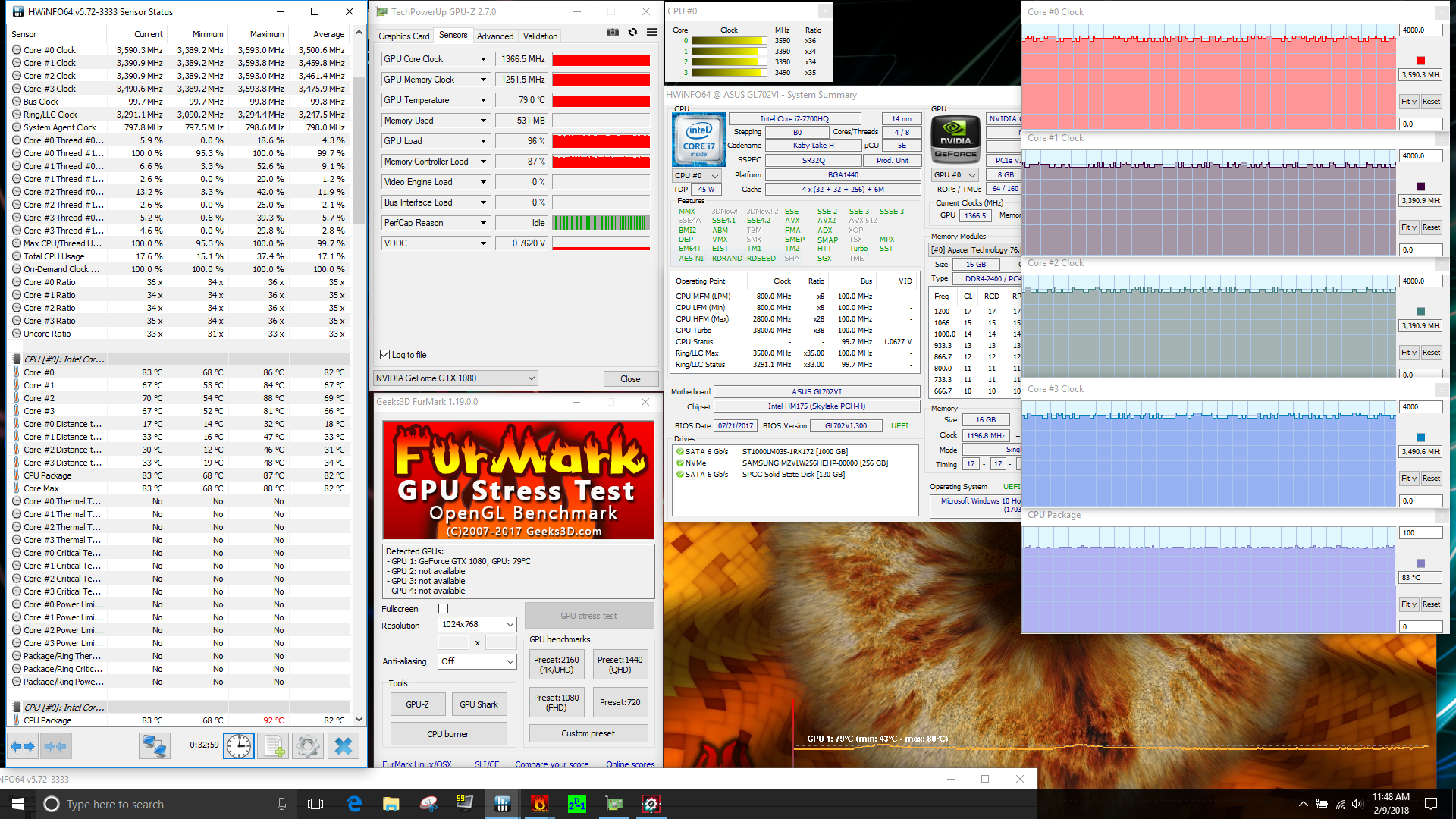Click the Core #0 Clock maximum value field
The height and width of the screenshot is (819, 1456).
tap(1420, 30)
